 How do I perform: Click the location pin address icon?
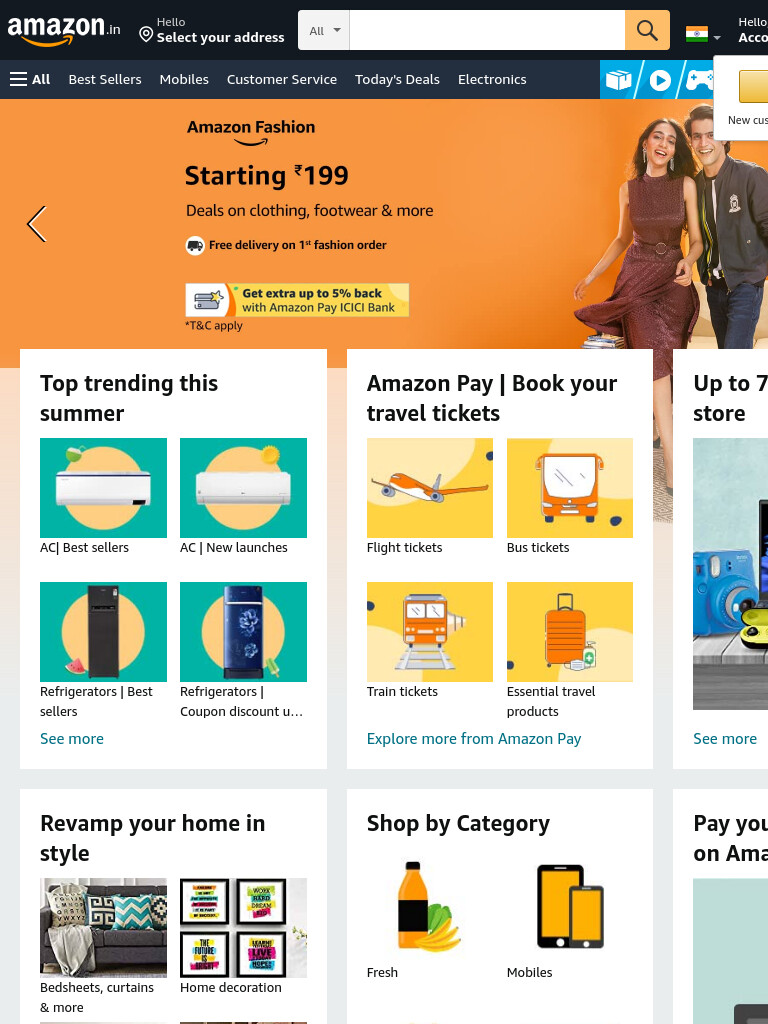146,34
